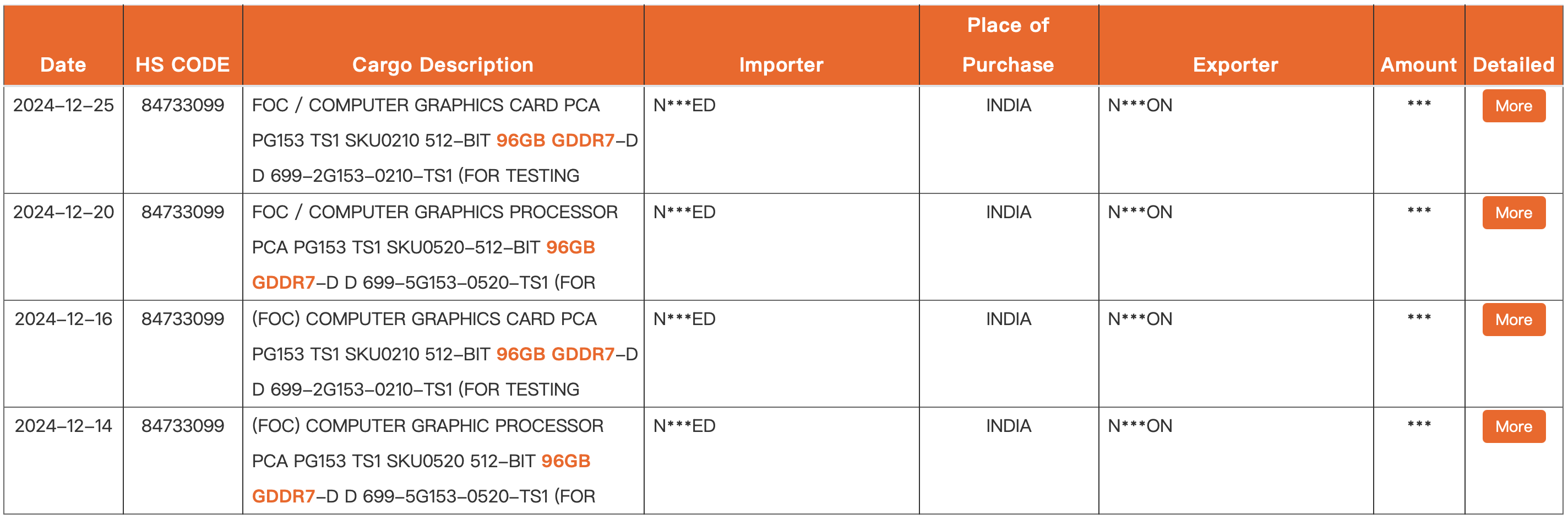This screenshot has height=519, width=1568.
Task: Click the Cargo Description column header
Action: point(443,64)
